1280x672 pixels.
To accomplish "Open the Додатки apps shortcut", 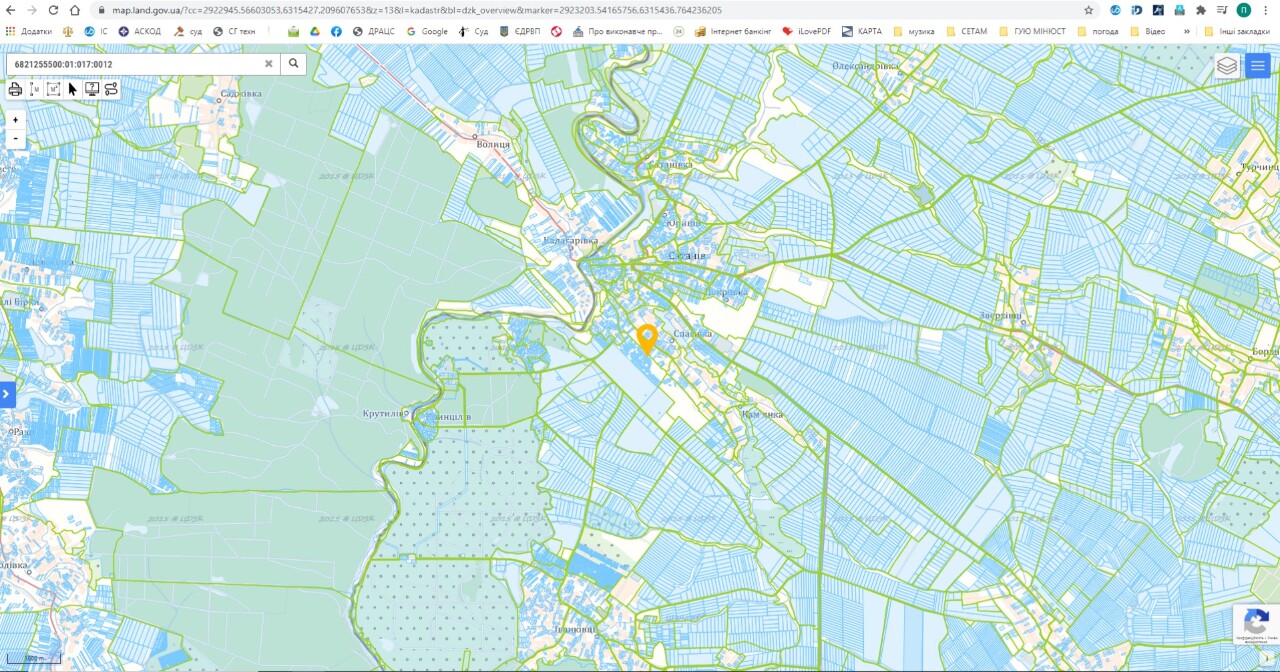I will pos(29,31).
